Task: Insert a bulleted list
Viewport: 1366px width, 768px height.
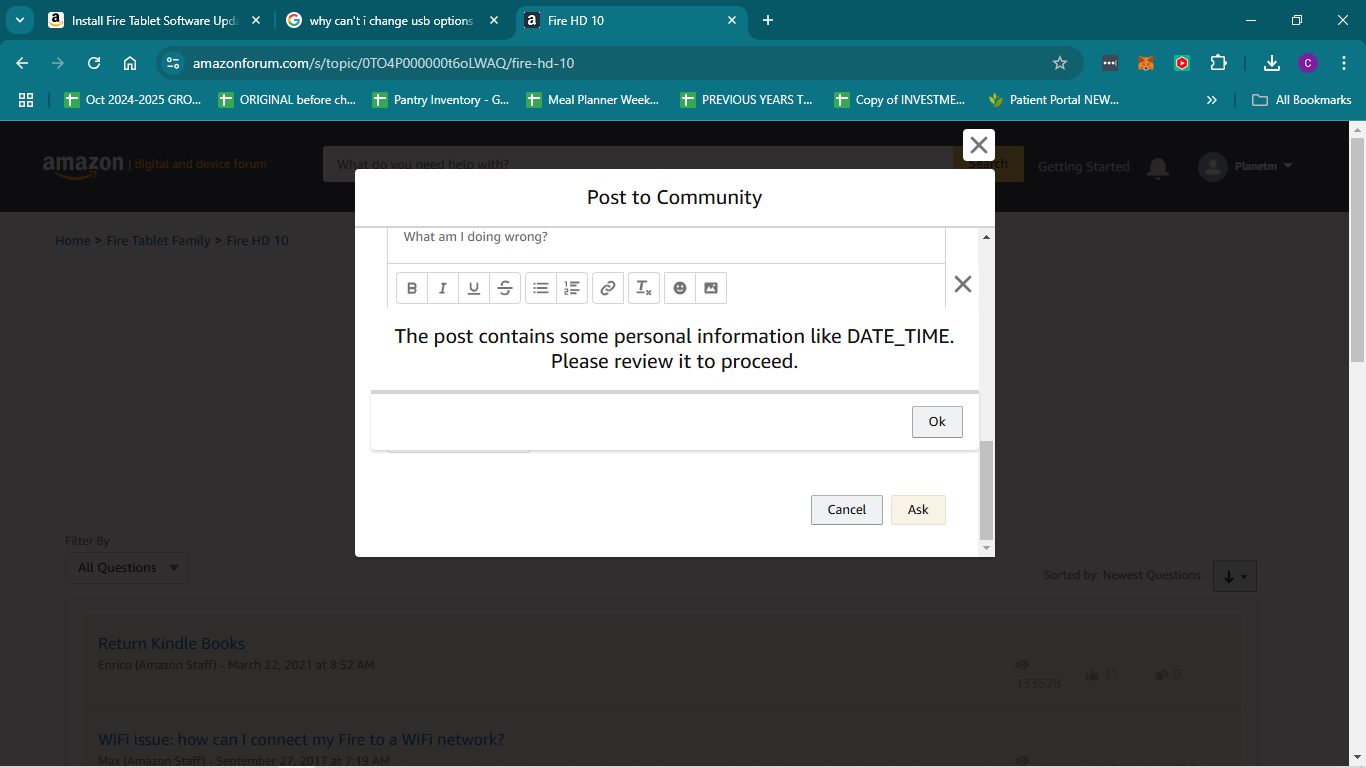Action: coord(541,288)
